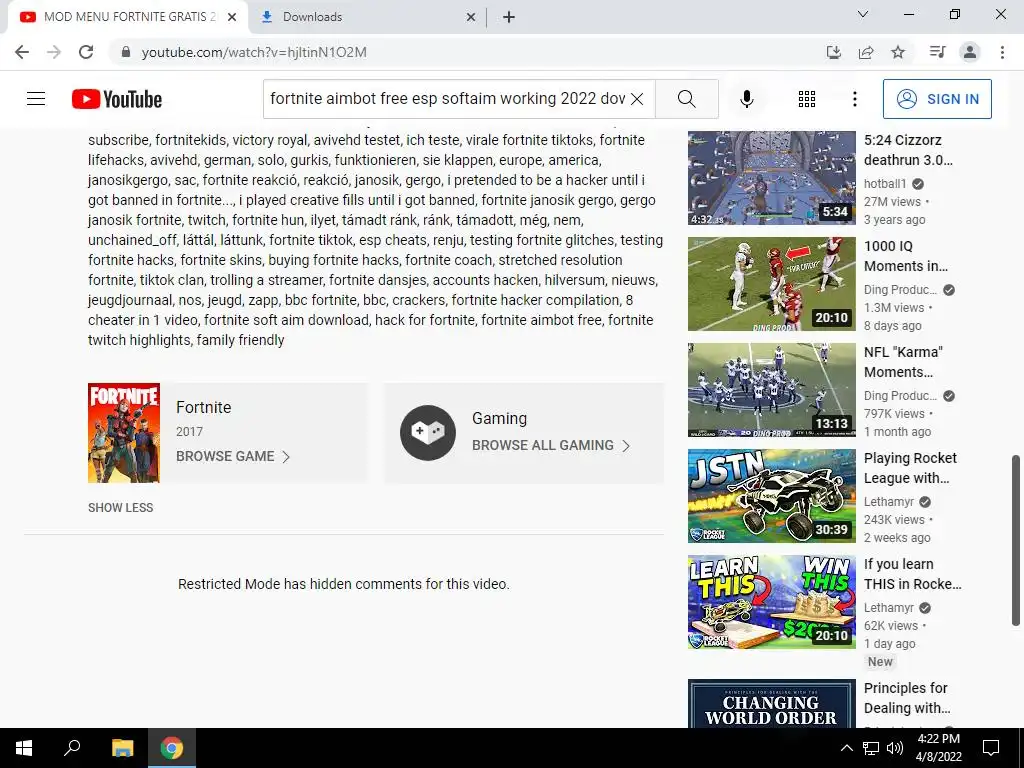This screenshot has width=1024, height=768.
Task: Open the volume tray icon
Action: (895, 748)
